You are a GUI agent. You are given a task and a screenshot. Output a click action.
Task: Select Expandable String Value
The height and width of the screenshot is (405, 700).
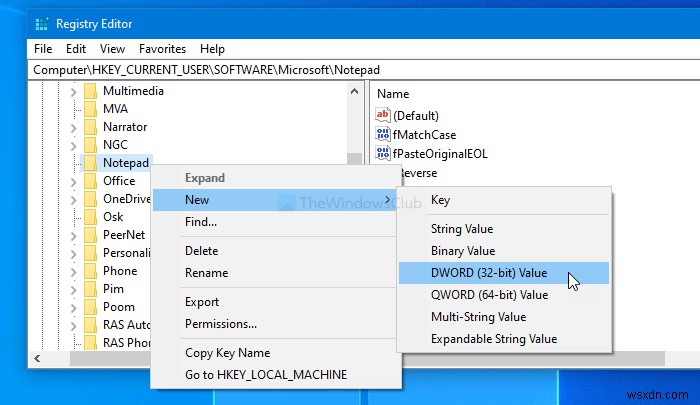(x=504, y=339)
